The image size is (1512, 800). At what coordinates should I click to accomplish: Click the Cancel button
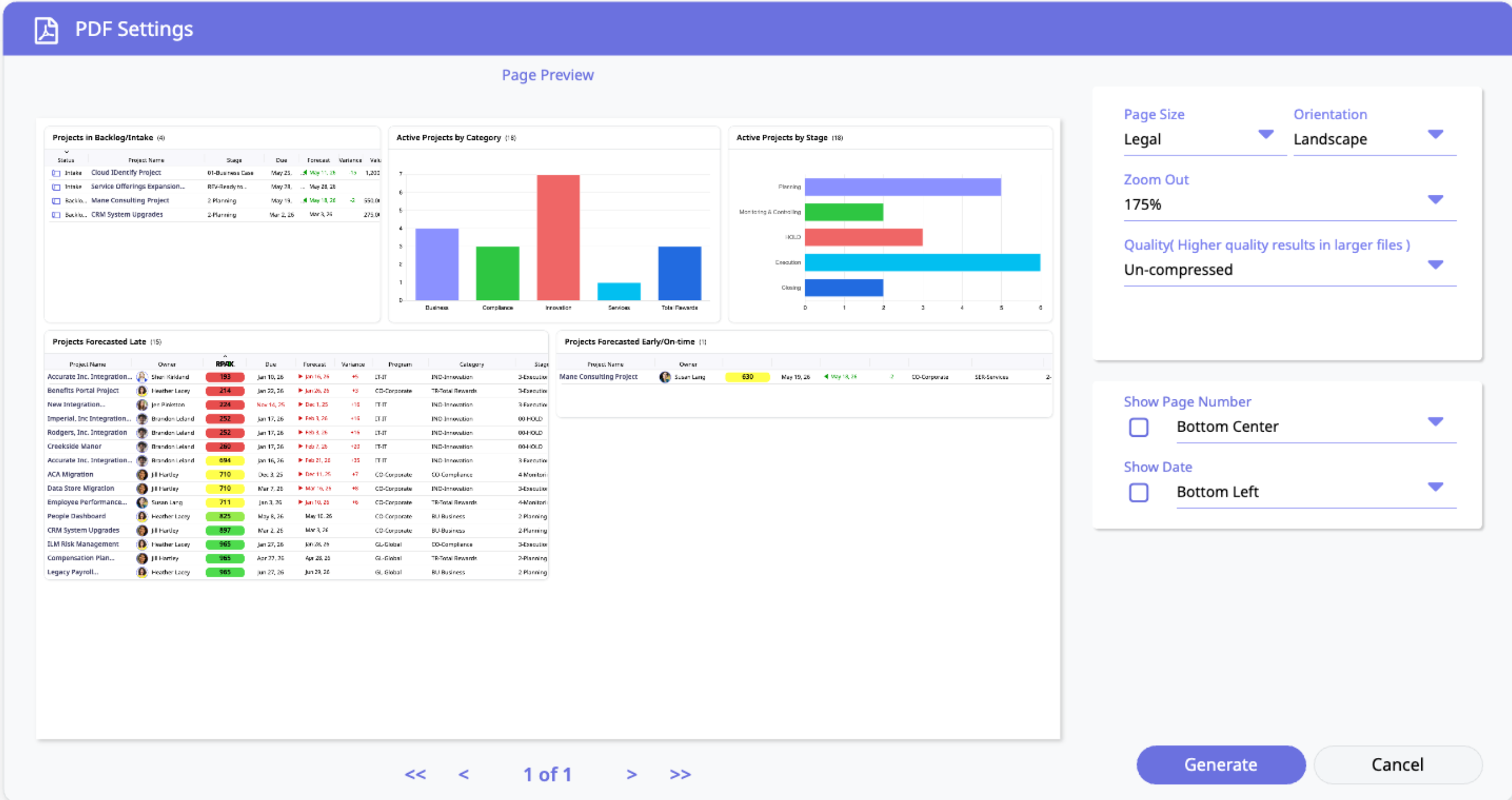1397,764
